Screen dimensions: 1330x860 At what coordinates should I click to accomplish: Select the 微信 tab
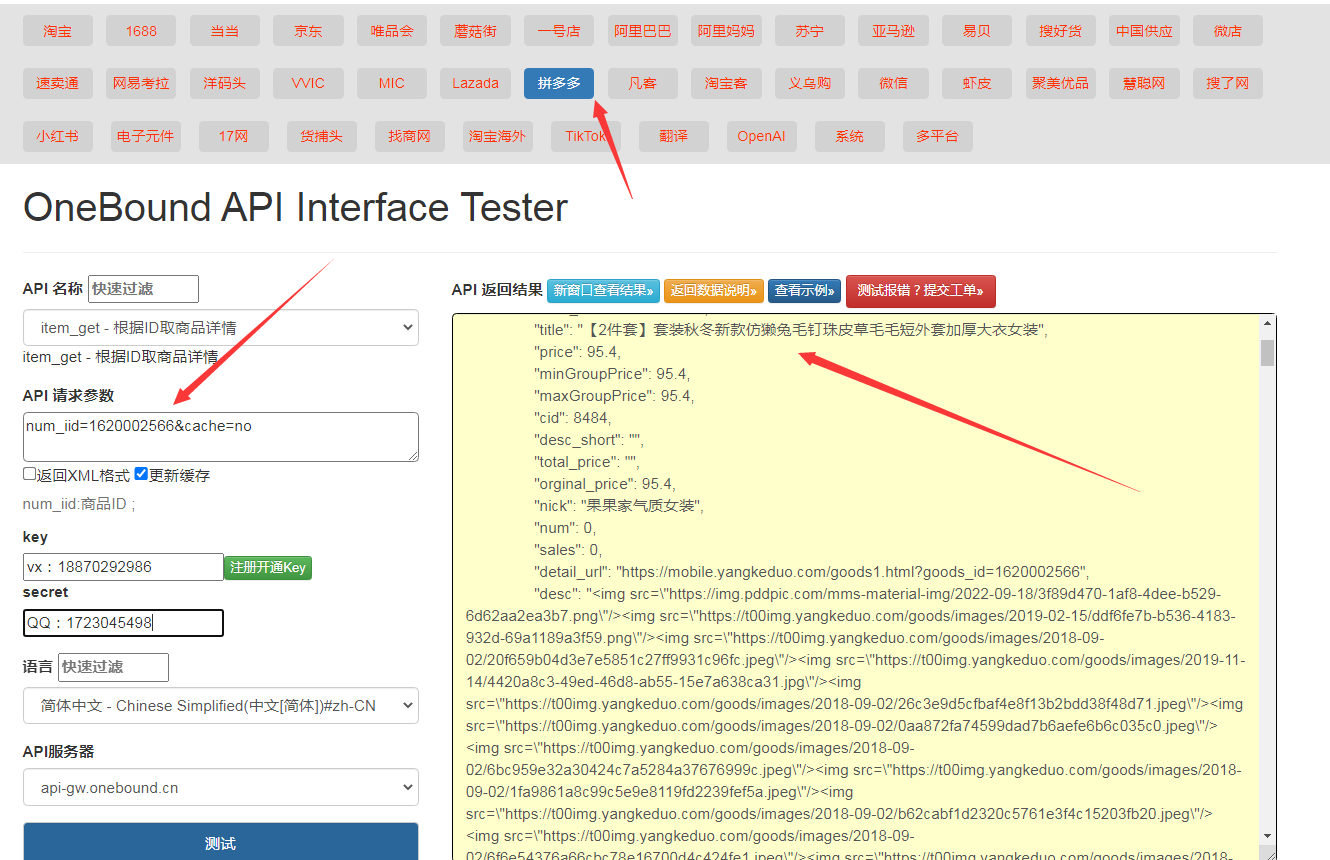point(893,83)
